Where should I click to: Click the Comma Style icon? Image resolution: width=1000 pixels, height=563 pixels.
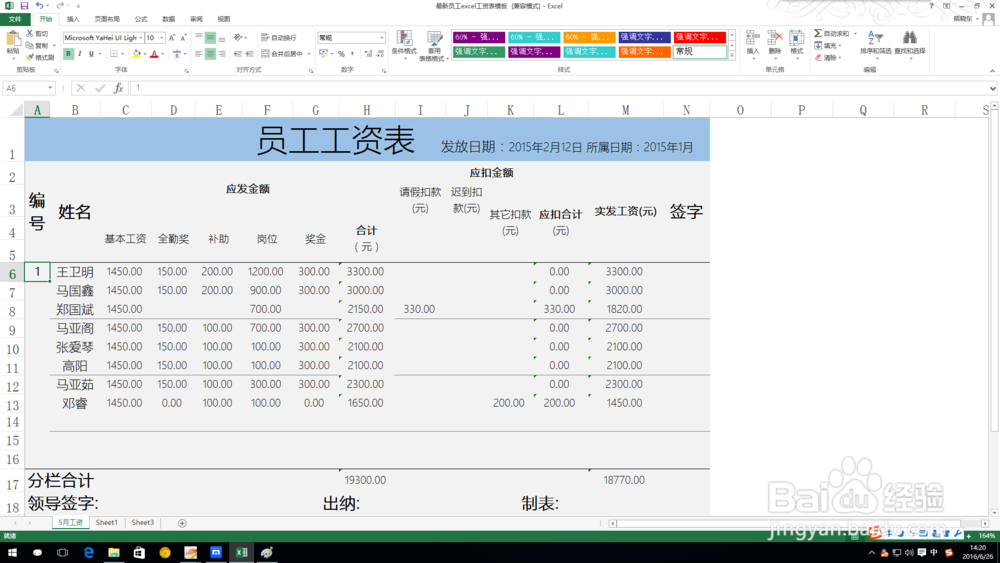(x=353, y=54)
